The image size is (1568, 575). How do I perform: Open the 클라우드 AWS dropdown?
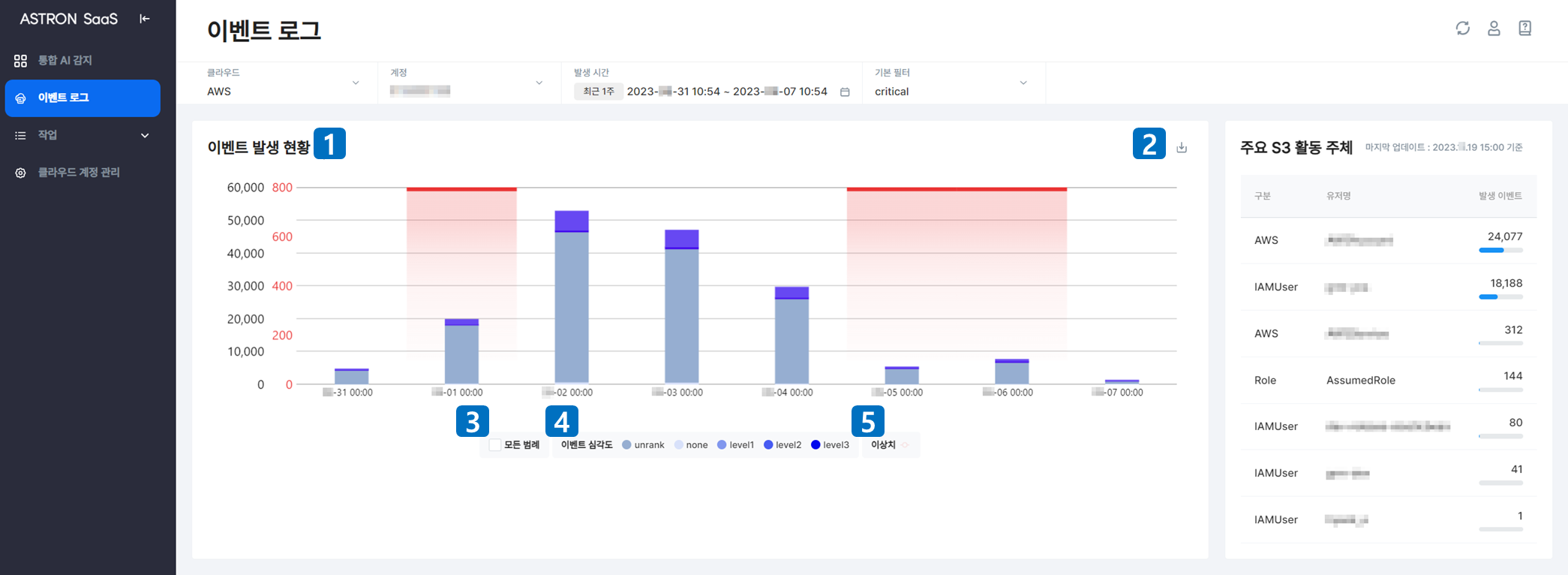[283, 83]
